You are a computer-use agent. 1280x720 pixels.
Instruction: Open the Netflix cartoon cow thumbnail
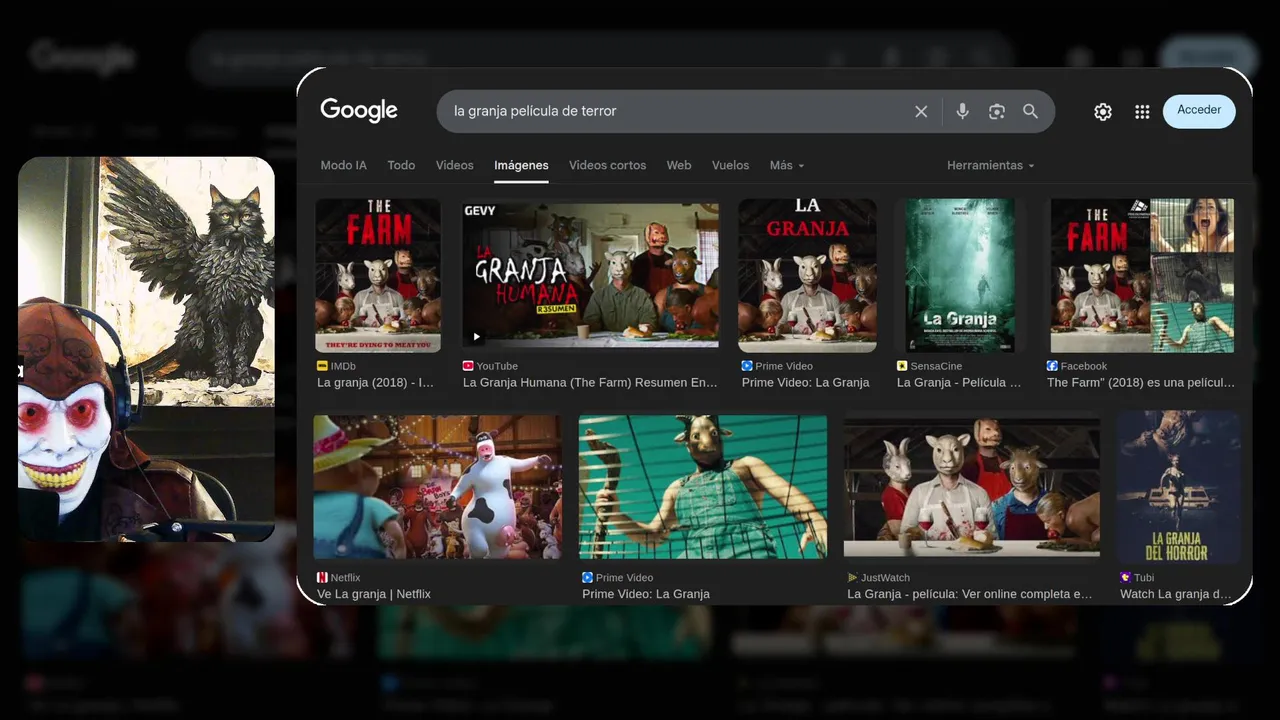tap(438, 487)
